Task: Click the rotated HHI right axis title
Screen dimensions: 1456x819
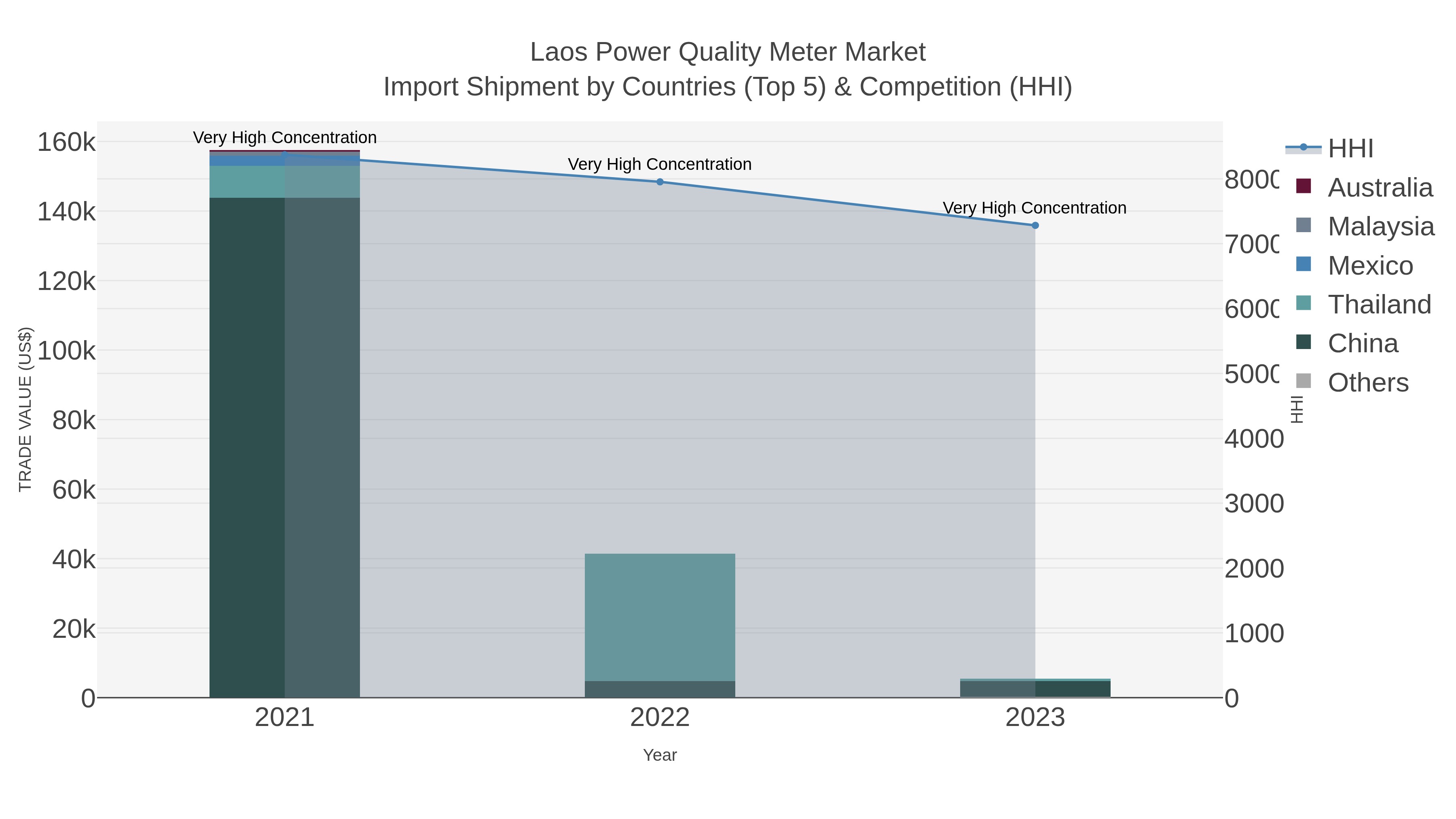Action: pyautogui.click(x=1297, y=409)
